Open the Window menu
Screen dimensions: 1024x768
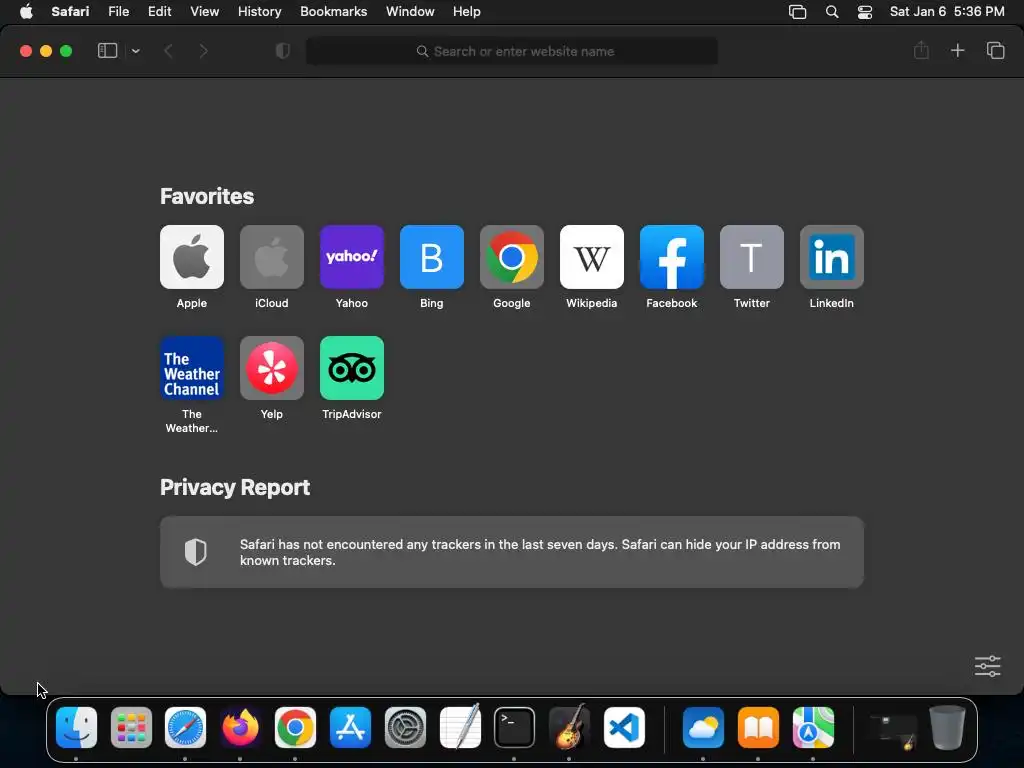(410, 12)
